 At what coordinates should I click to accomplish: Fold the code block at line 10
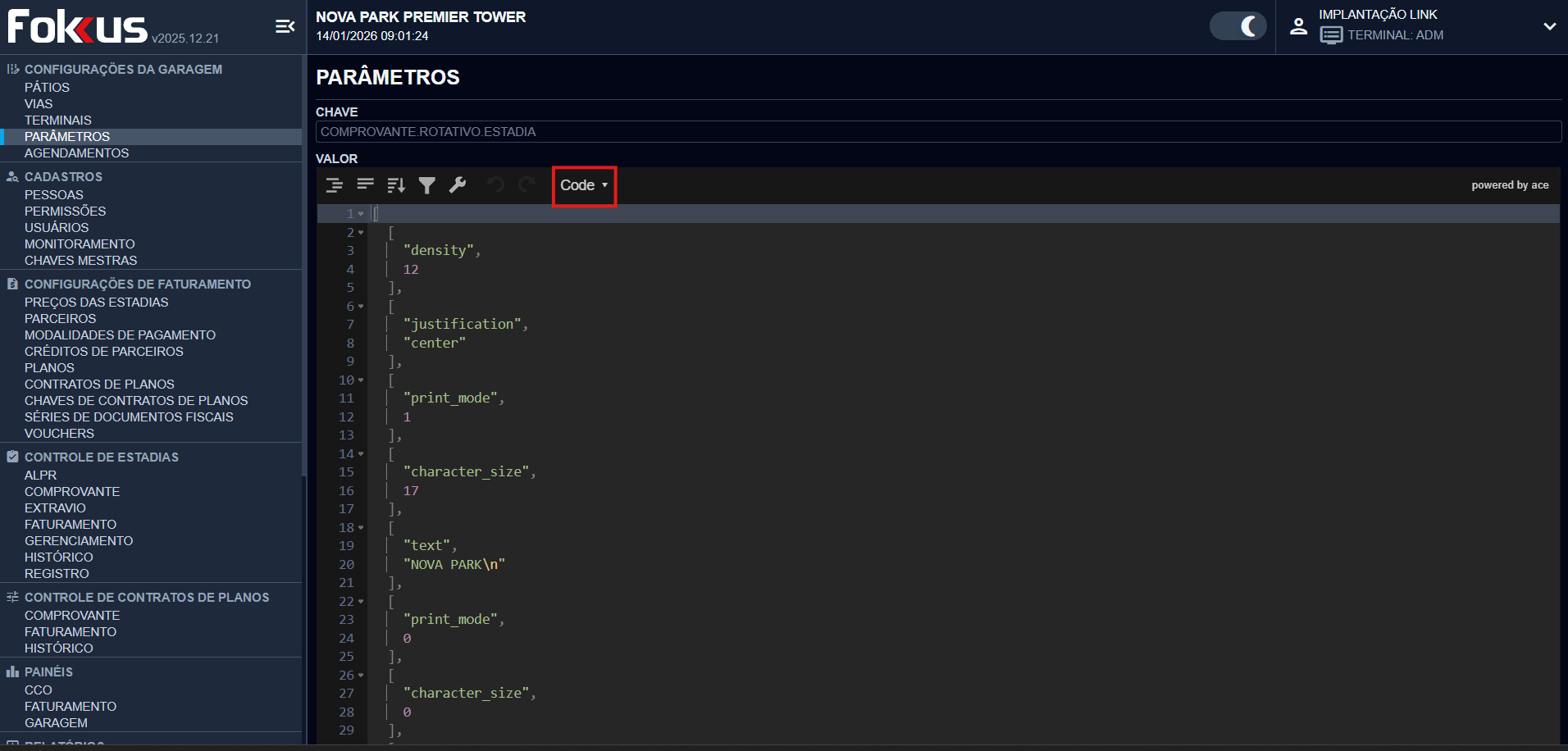tap(361, 380)
